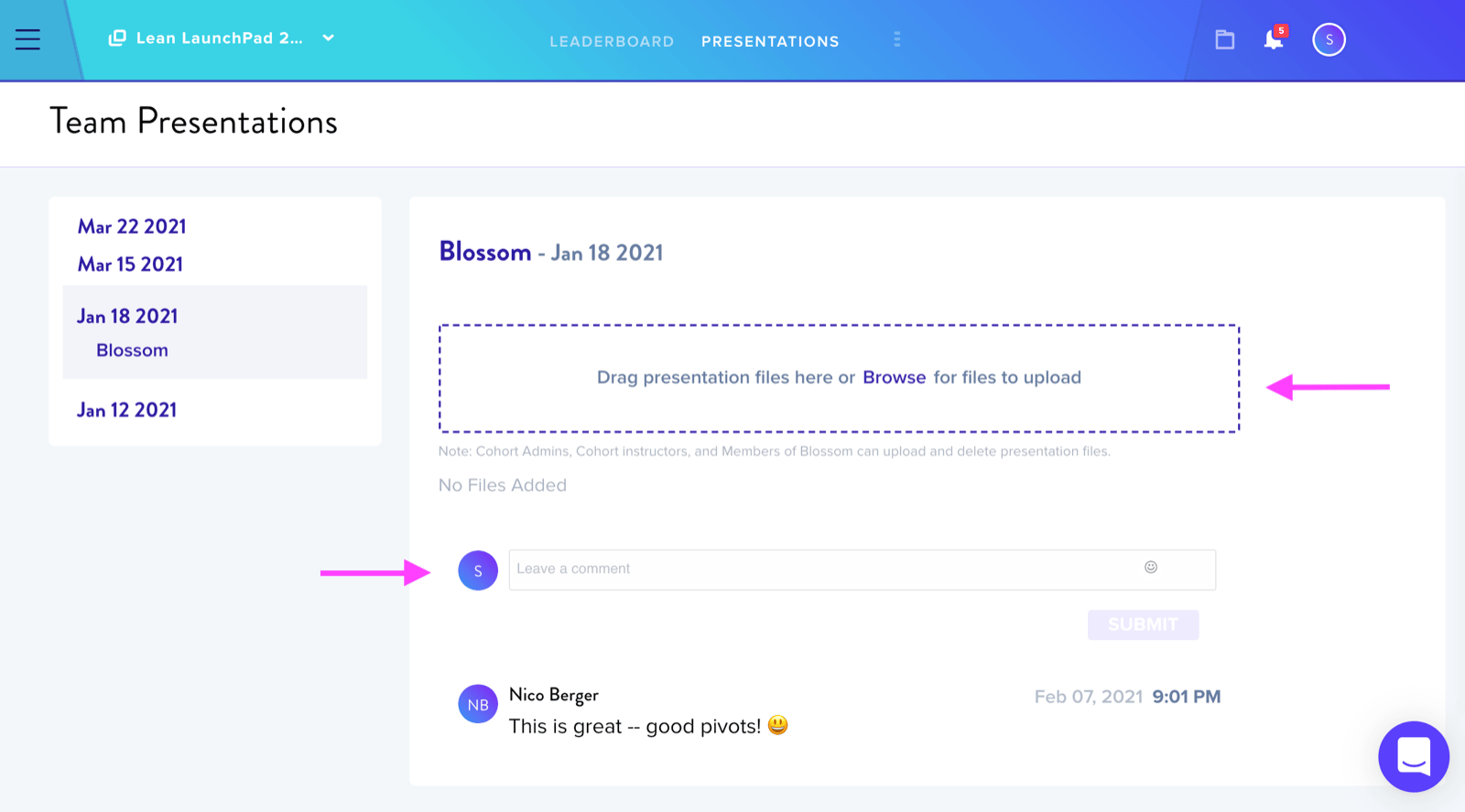Select the Blossom team under Jan 18

132,351
